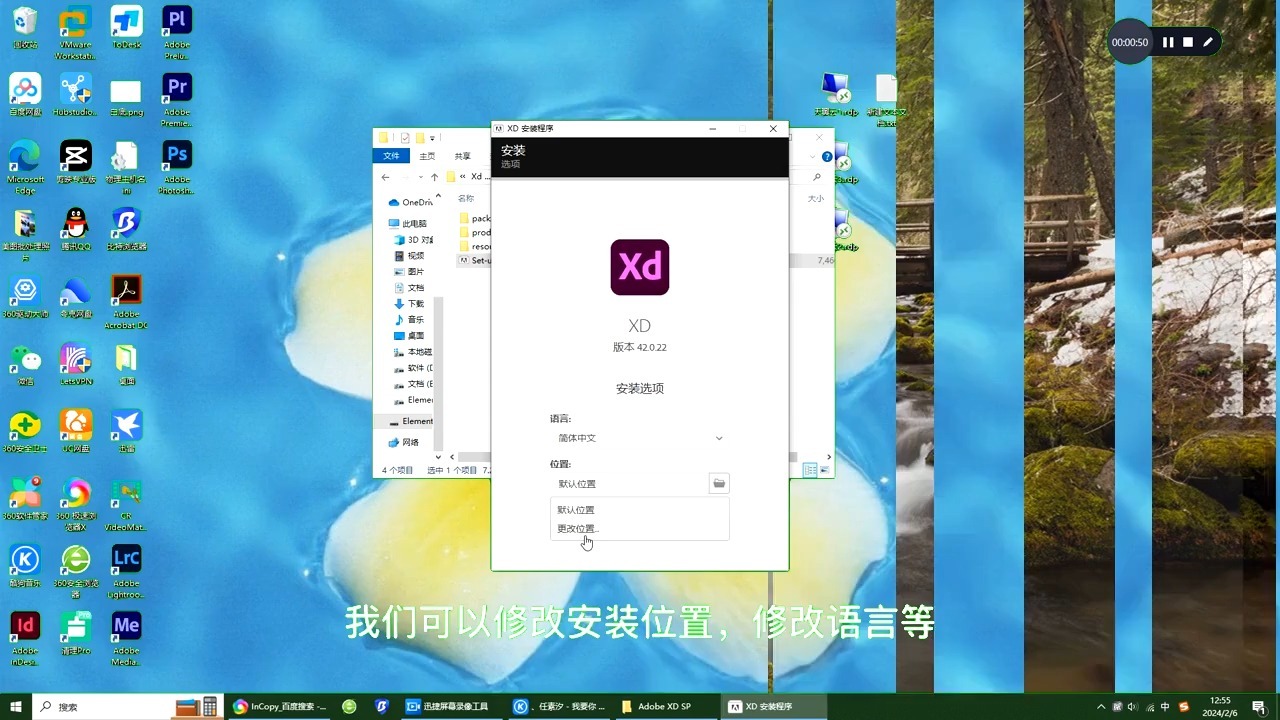
Task: Open 迅雷 desktop shortcut
Action: pyautogui.click(x=126, y=431)
